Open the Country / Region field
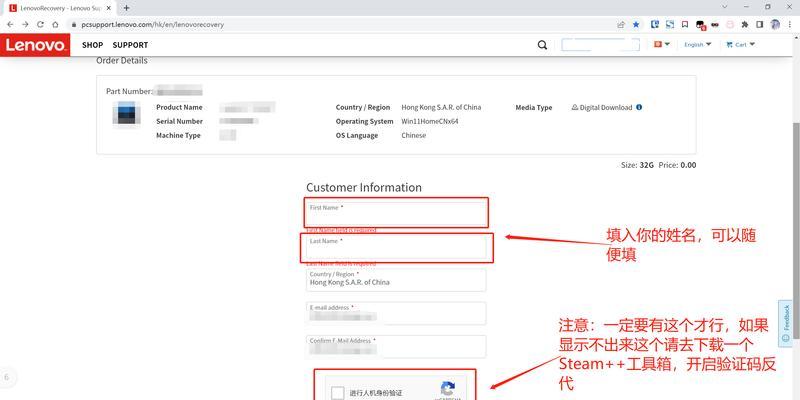The width and height of the screenshot is (800, 400). (x=396, y=280)
